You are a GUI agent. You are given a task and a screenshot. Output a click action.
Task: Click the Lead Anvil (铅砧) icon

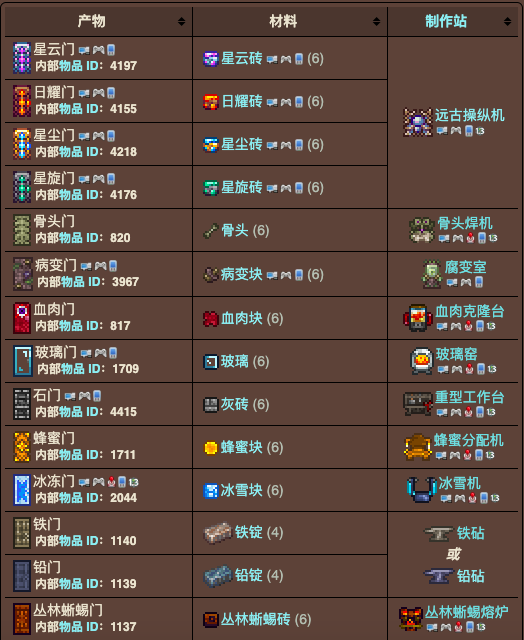(438, 576)
